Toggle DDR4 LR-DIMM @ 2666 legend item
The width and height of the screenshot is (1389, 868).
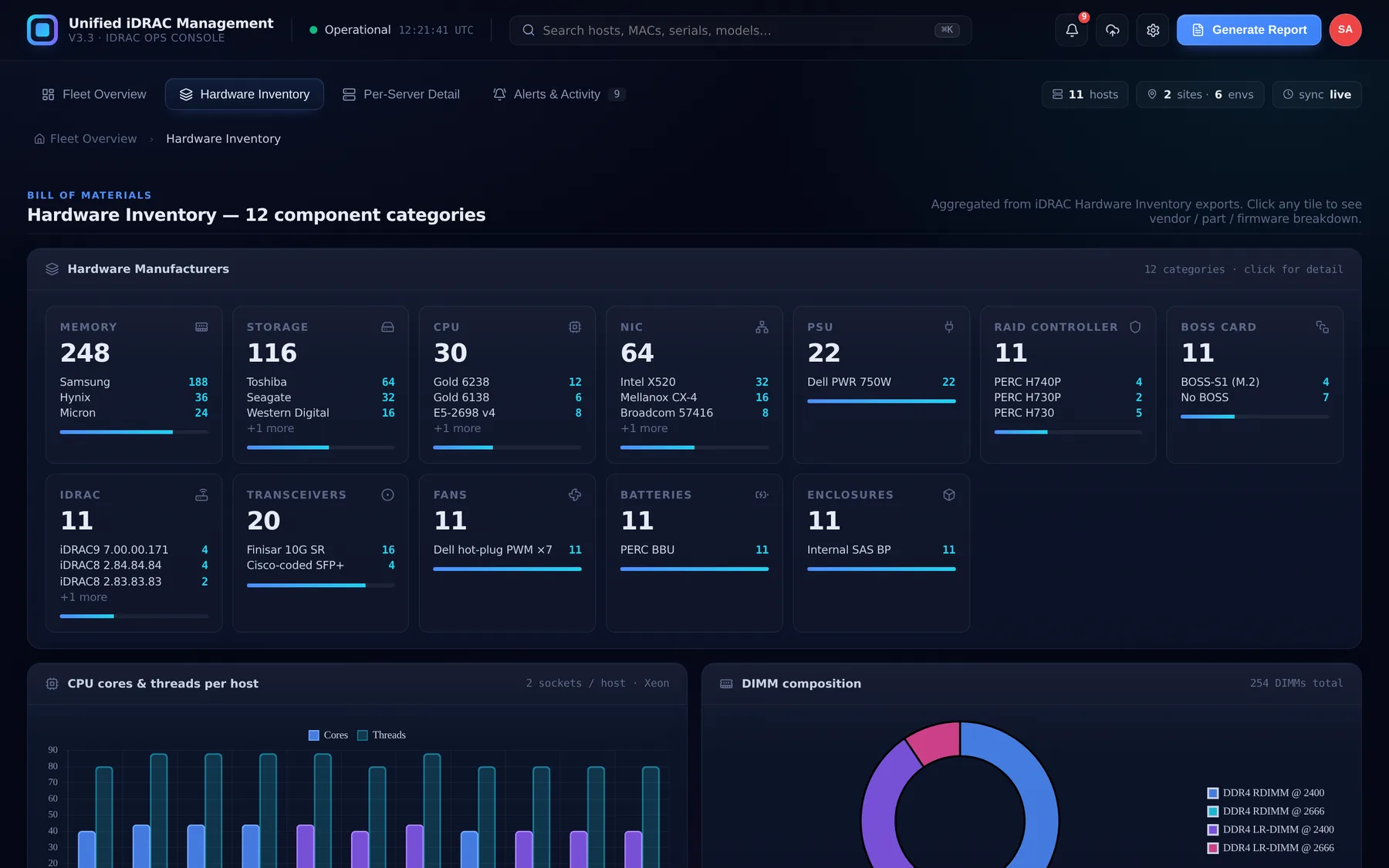[x=1270, y=848]
